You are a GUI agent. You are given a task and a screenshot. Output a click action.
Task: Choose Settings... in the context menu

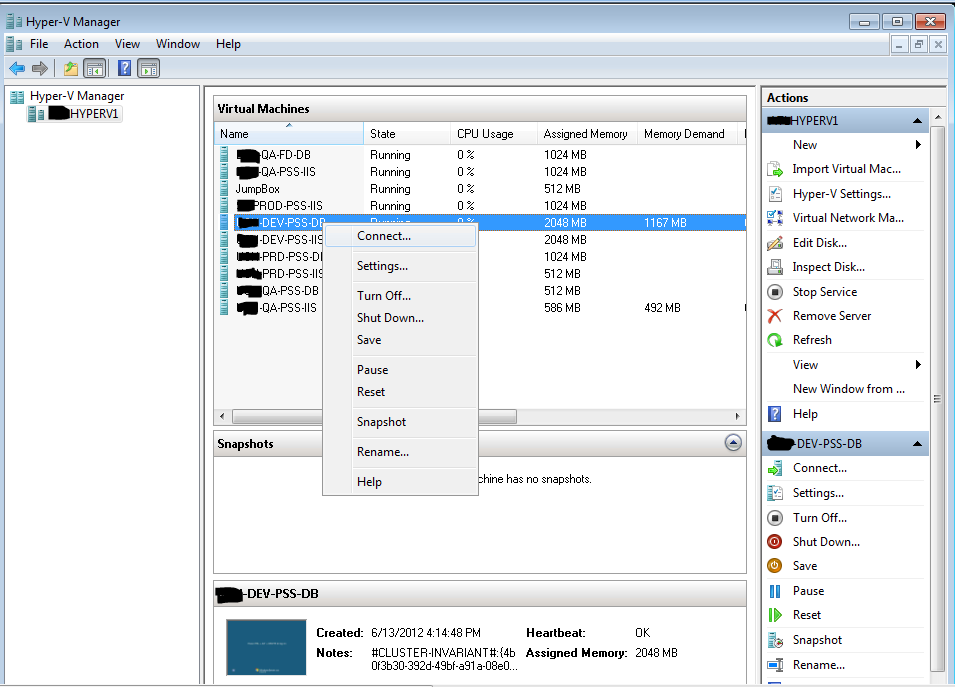(401, 266)
